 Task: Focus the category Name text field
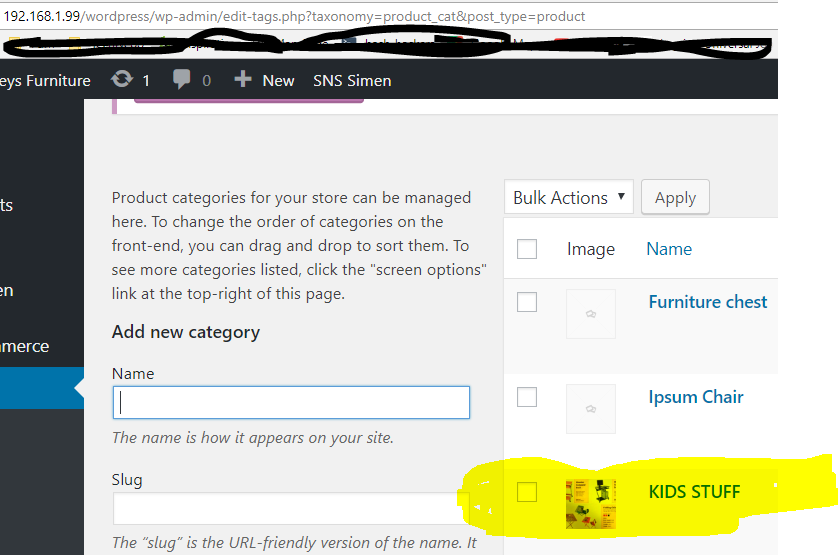coord(291,402)
